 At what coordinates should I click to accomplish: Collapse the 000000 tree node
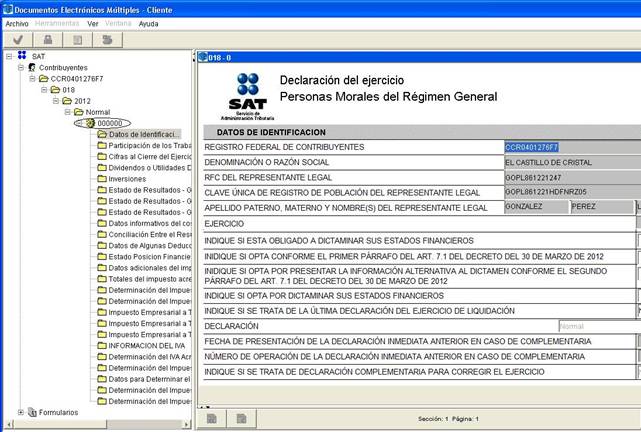pyautogui.click(x=79, y=123)
